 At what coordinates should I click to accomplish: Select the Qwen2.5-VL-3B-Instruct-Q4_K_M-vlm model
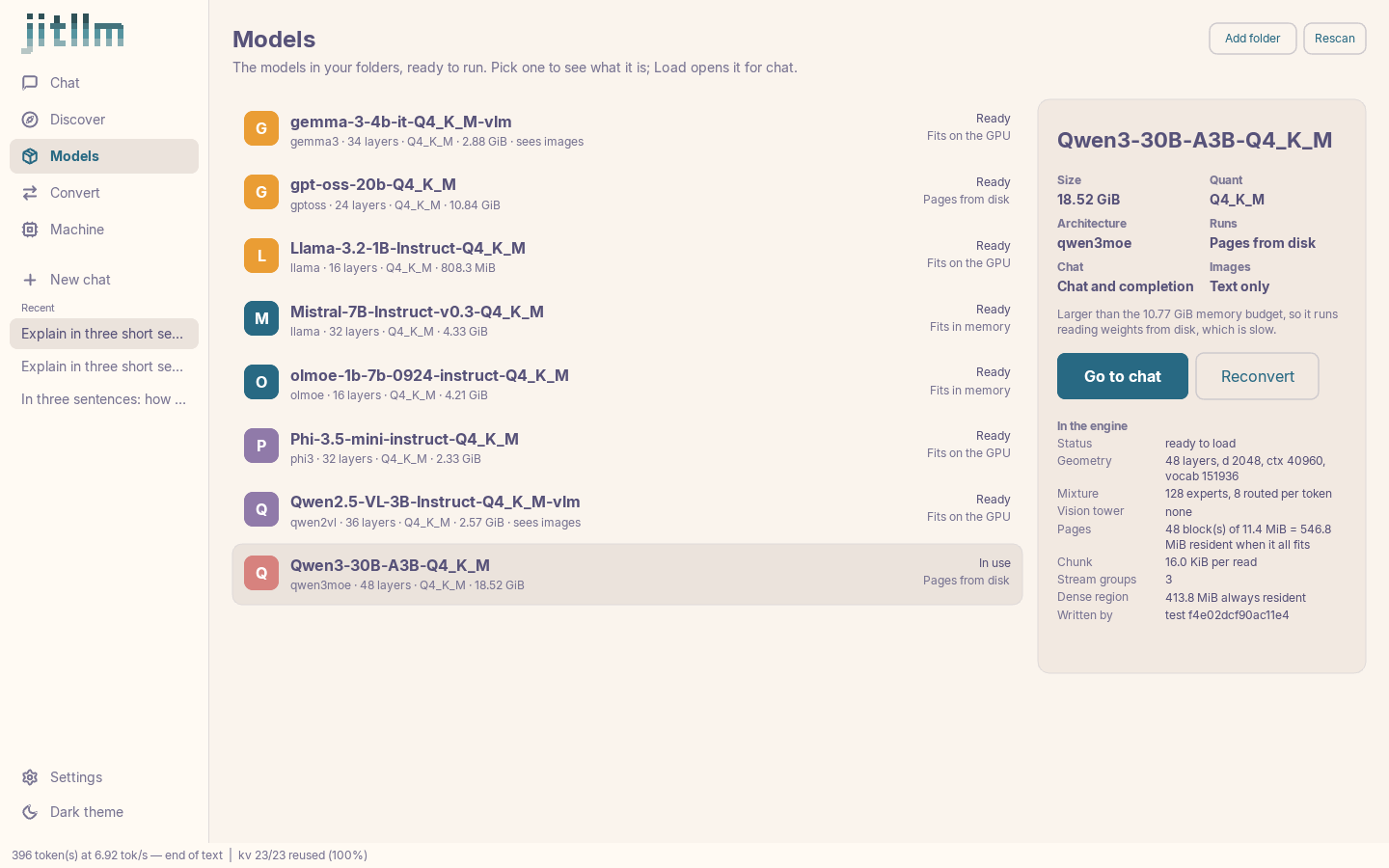point(627,510)
